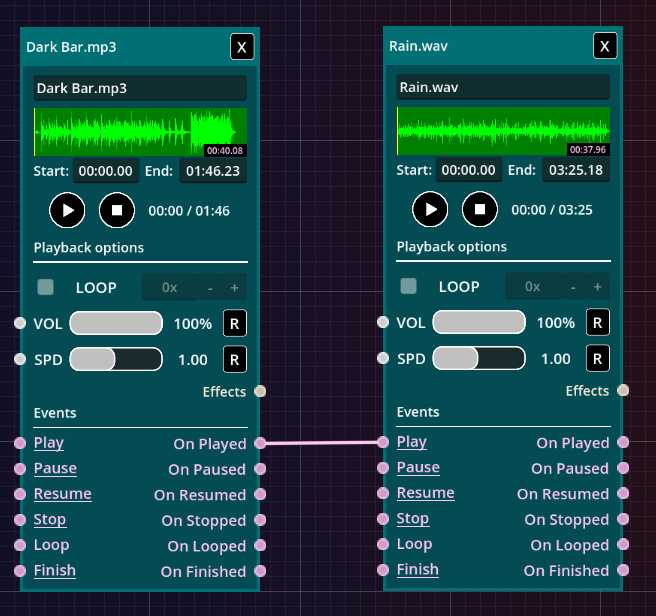
Task: Click Rain.wav volume slider
Action: click(478, 323)
